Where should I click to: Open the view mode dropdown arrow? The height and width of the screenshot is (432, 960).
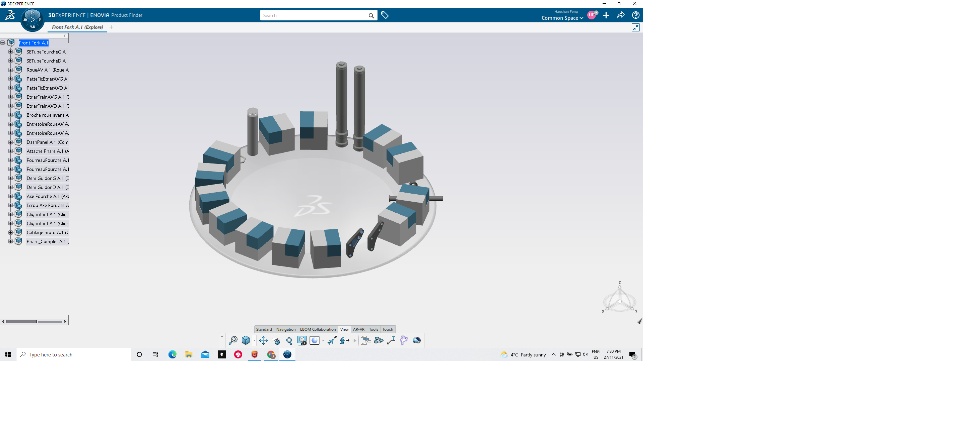tap(323, 341)
